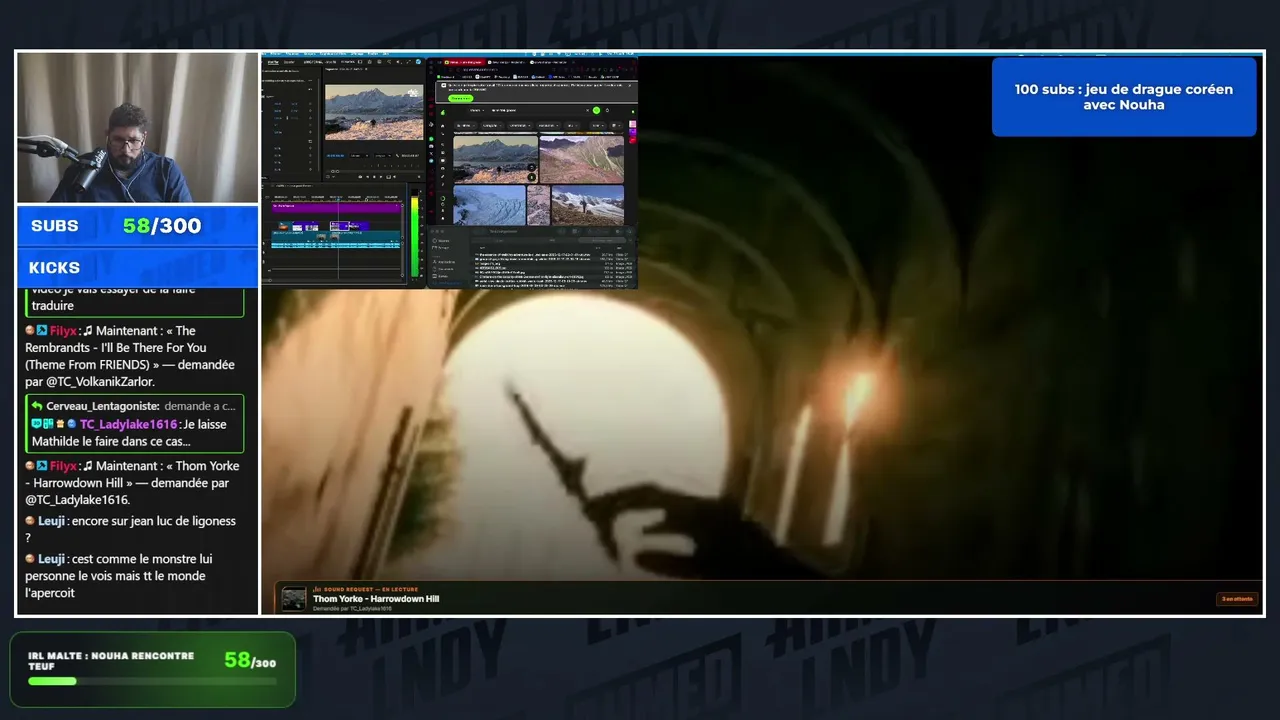Click Filyx's name on the Thom Yorke chat message
Image resolution: width=1280 pixels, height=720 pixels.
pos(63,466)
